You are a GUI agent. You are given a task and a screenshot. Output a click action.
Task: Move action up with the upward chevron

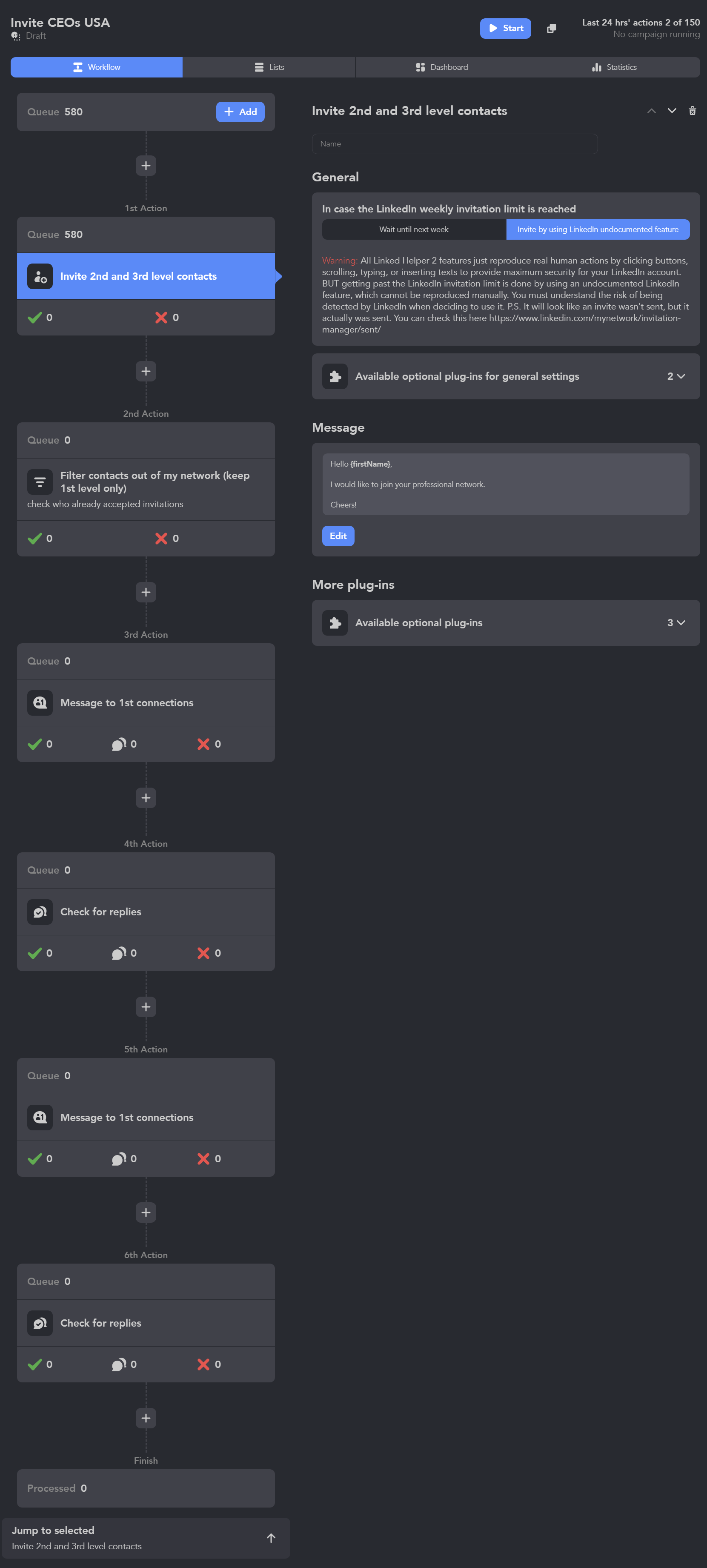pos(651,111)
